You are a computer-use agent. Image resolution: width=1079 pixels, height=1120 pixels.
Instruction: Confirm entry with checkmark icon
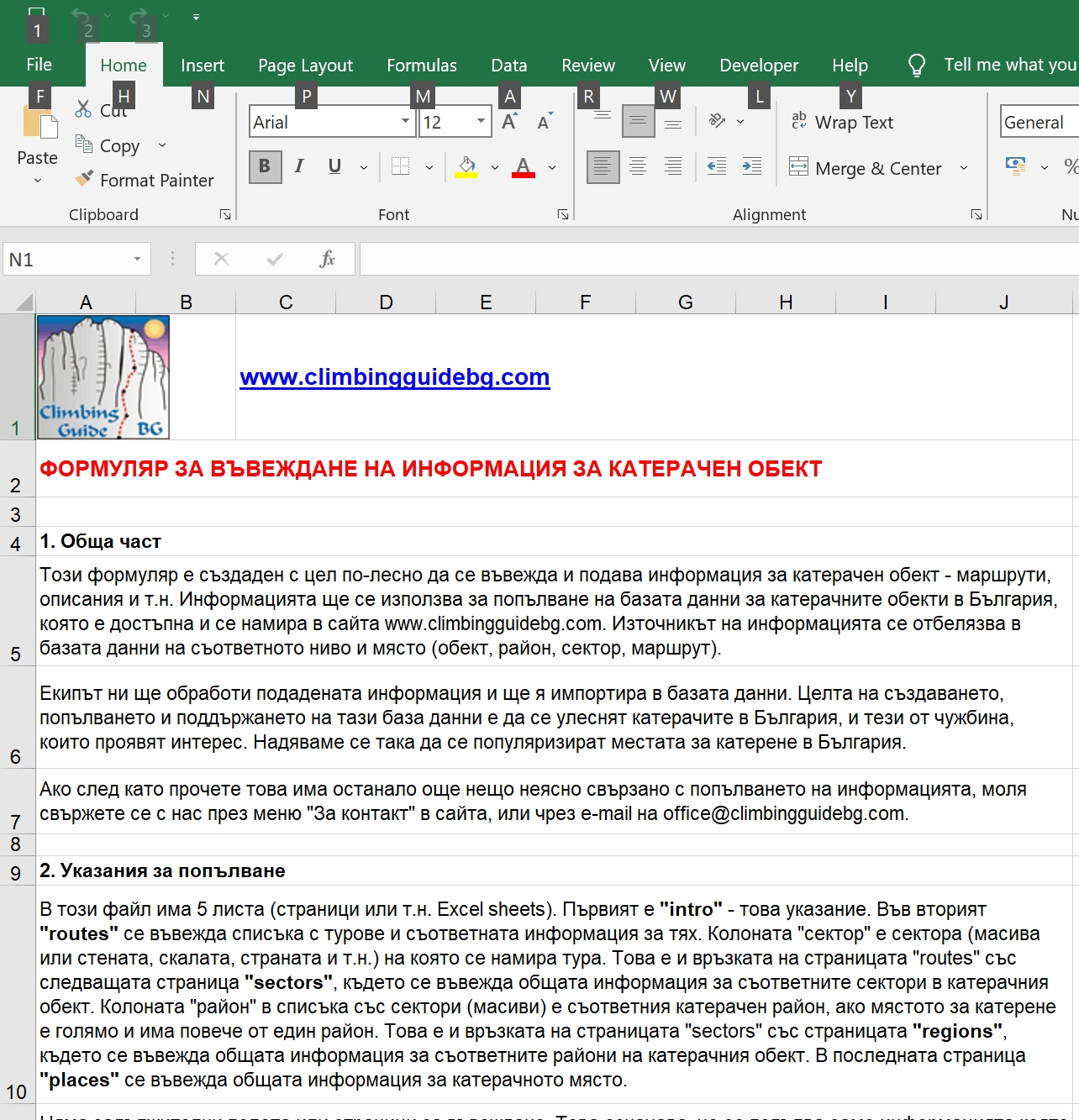click(275, 259)
